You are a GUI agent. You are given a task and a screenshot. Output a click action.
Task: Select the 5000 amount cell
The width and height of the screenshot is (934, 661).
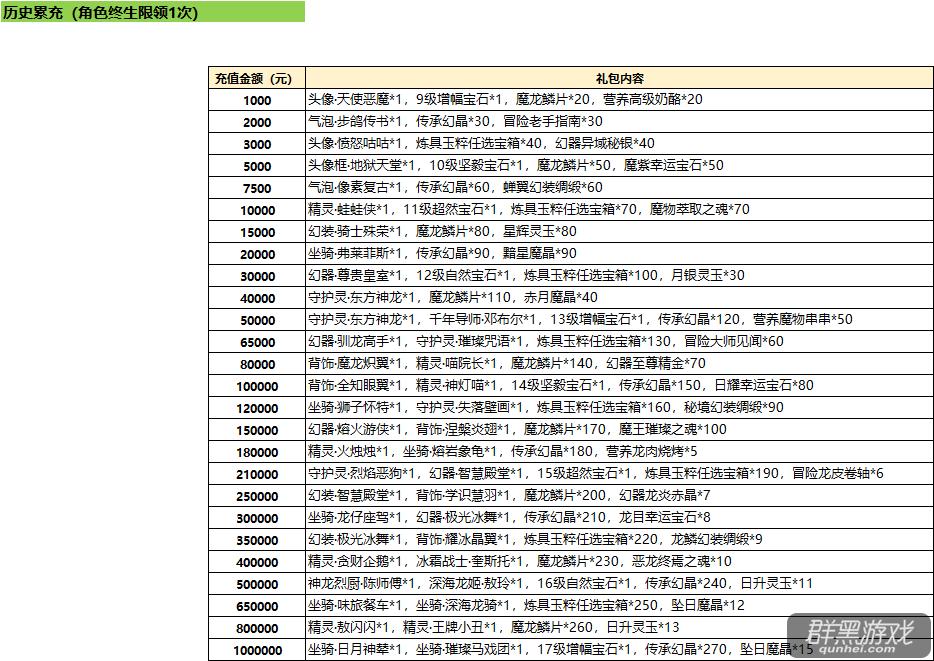click(x=256, y=166)
